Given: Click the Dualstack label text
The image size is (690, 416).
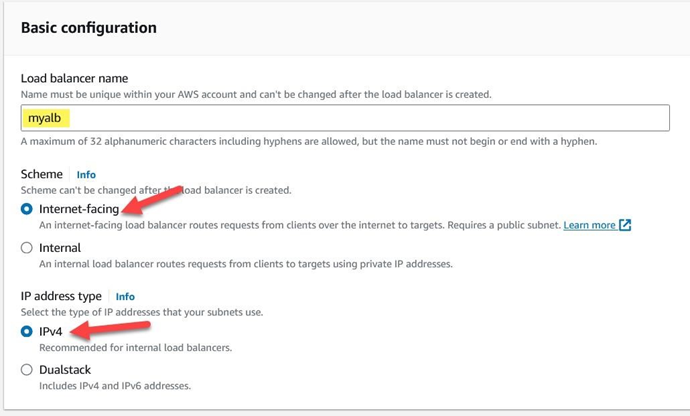Looking at the screenshot, I should (65, 370).
